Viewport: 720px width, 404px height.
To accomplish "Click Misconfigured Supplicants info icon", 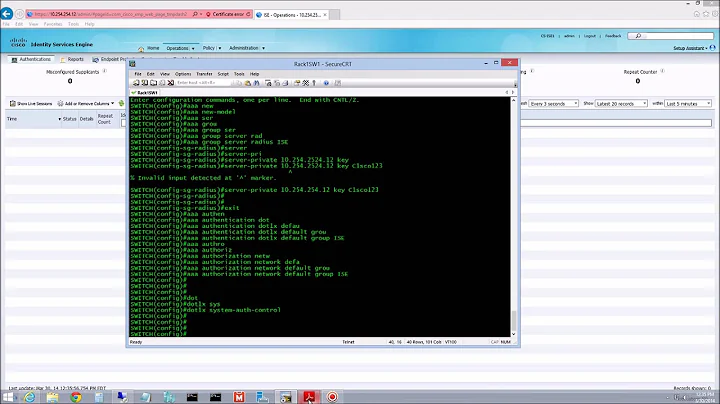I will 105,71.
